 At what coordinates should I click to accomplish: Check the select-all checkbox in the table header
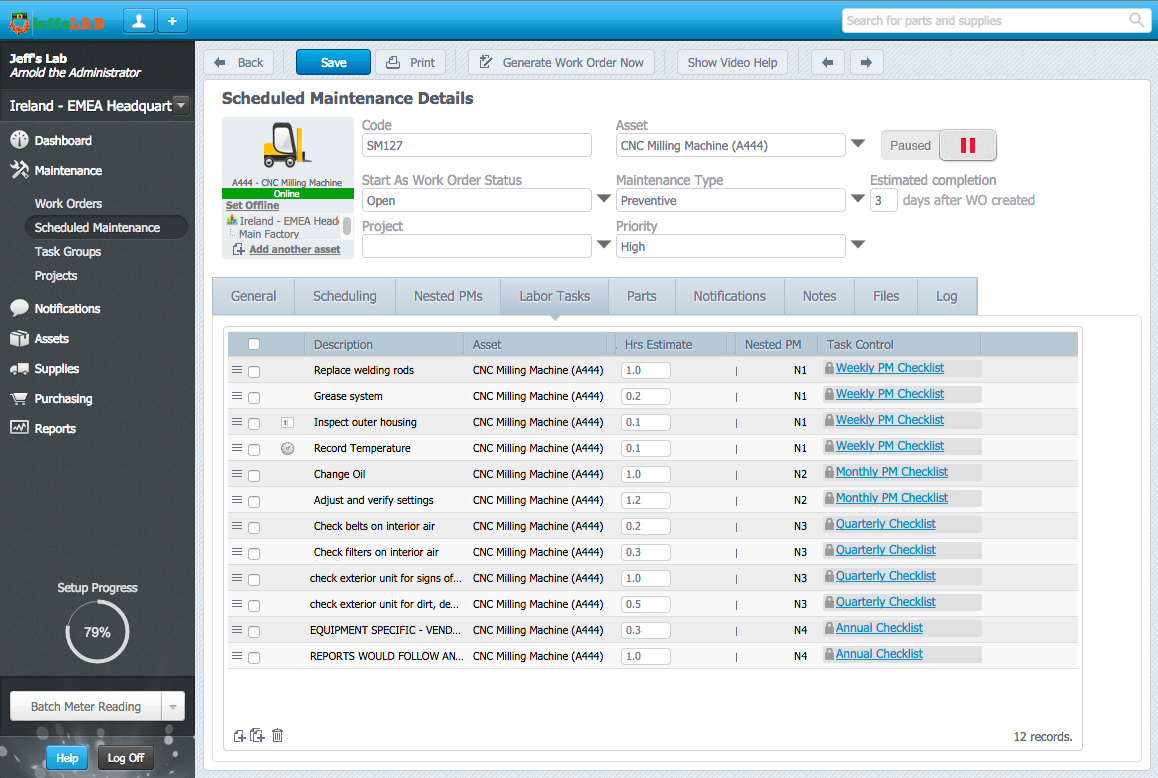(x=254, y=343)
